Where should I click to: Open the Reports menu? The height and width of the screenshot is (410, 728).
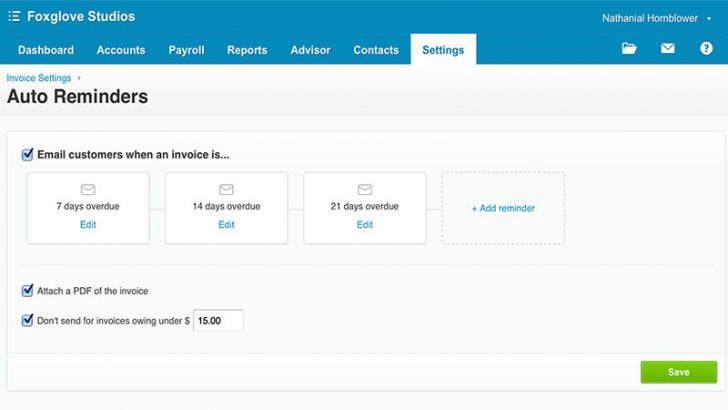point(247,50)
